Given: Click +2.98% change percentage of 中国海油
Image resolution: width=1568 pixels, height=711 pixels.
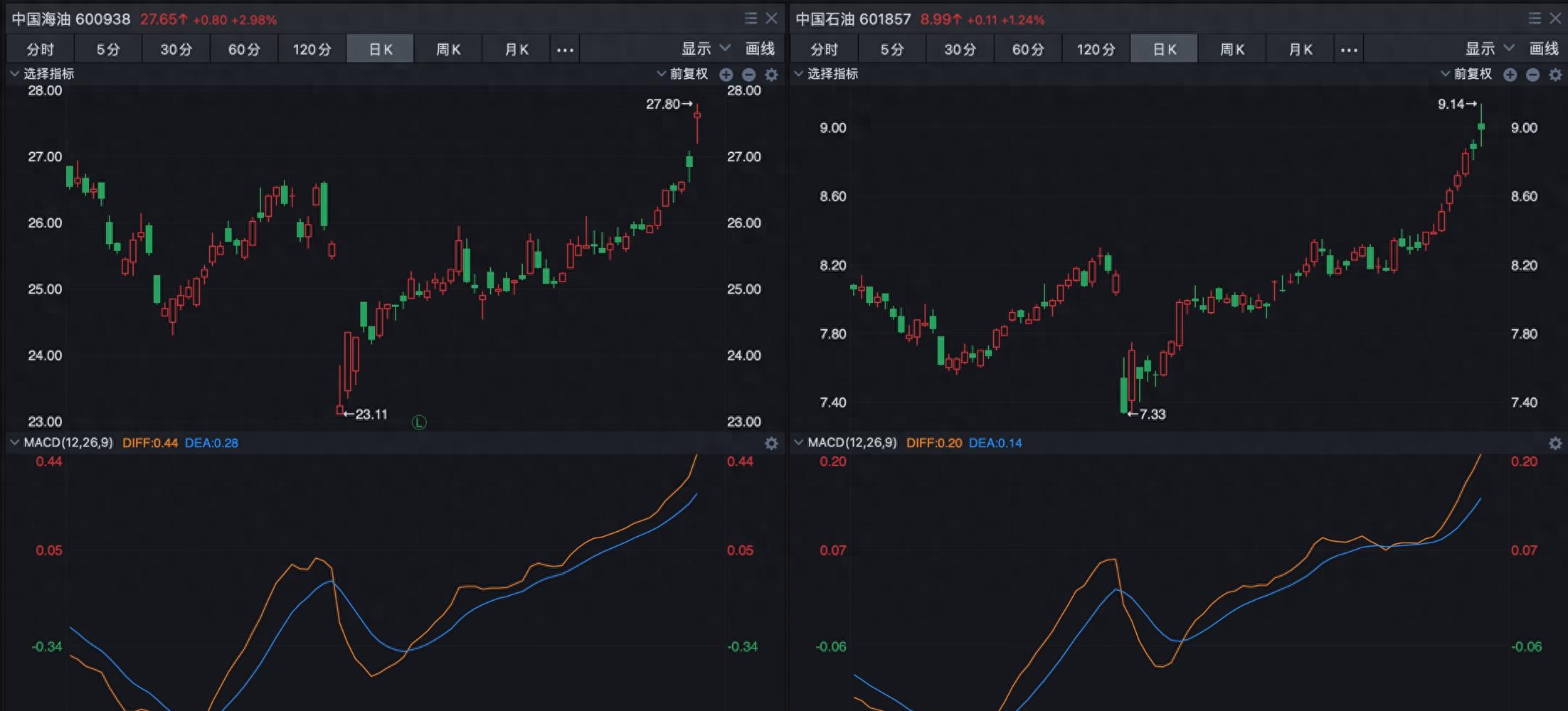Looking at the screenshot, I should pyautogui.click(x=254, y=20).
